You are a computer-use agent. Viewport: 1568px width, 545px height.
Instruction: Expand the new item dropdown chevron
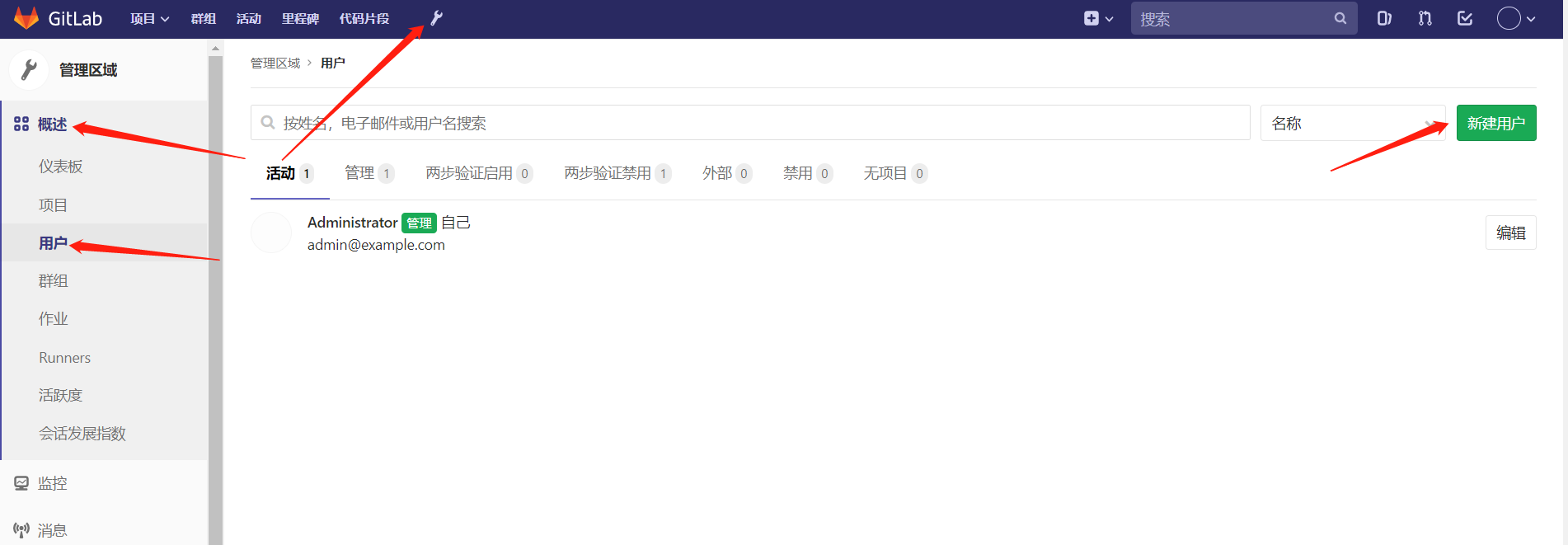(x=1109, y=19)
